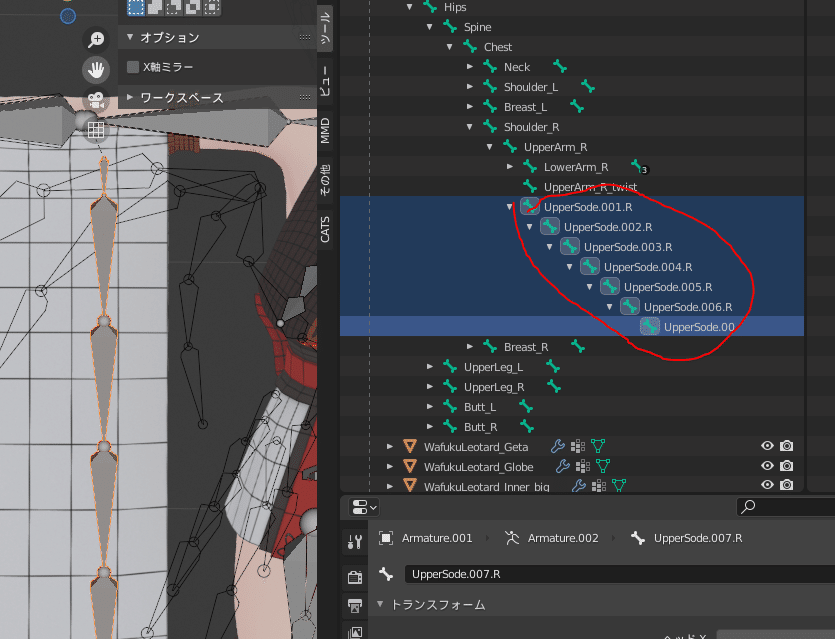Click UpperSode.007.R in breadcrumb
Screen dimensions: 835x639
(698, 538)
